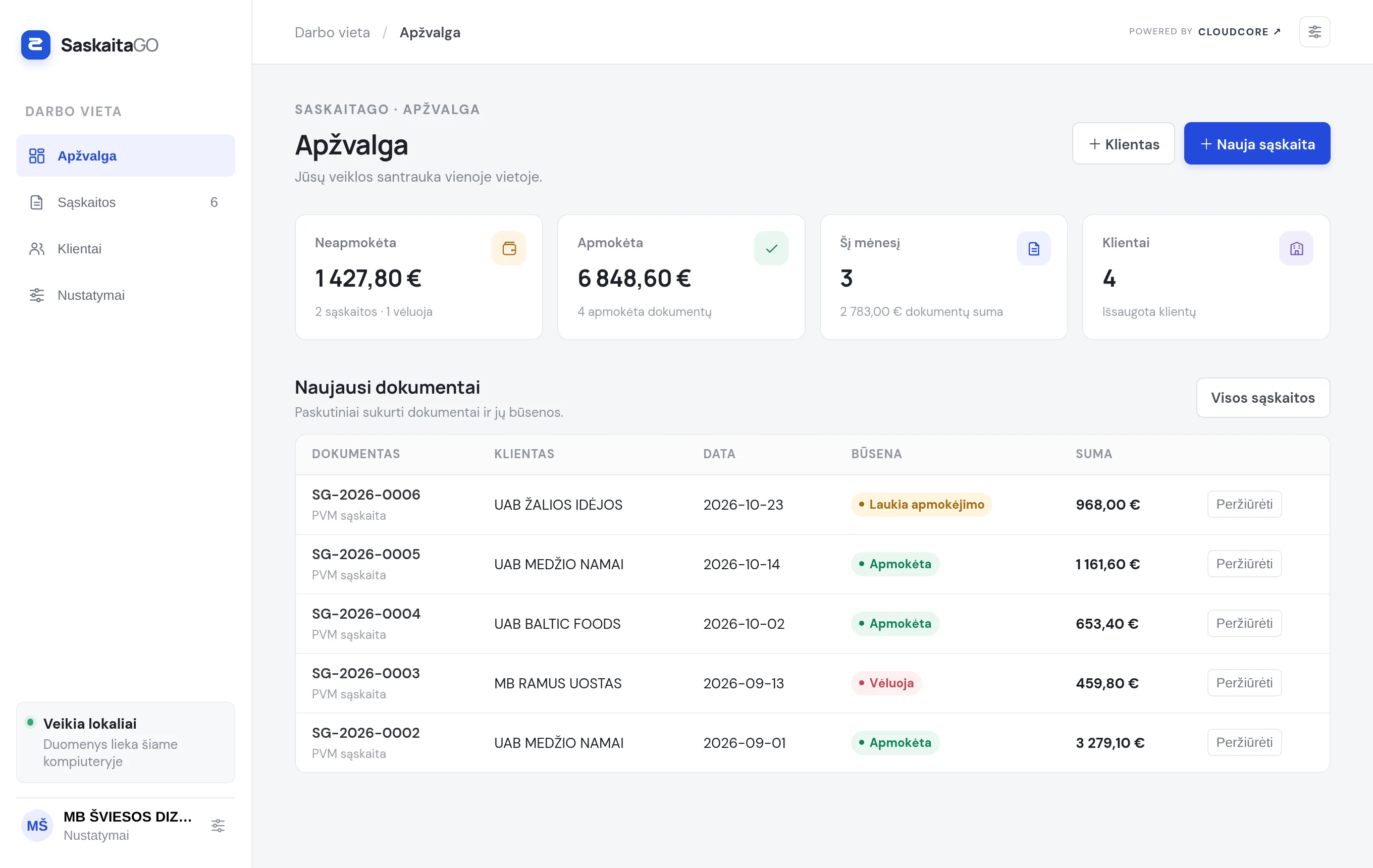Click Darbo vieta in the breadcrumb
The width and height of the screenshot is (1373, 868).
pyautogui.click(x=333, y=32)
